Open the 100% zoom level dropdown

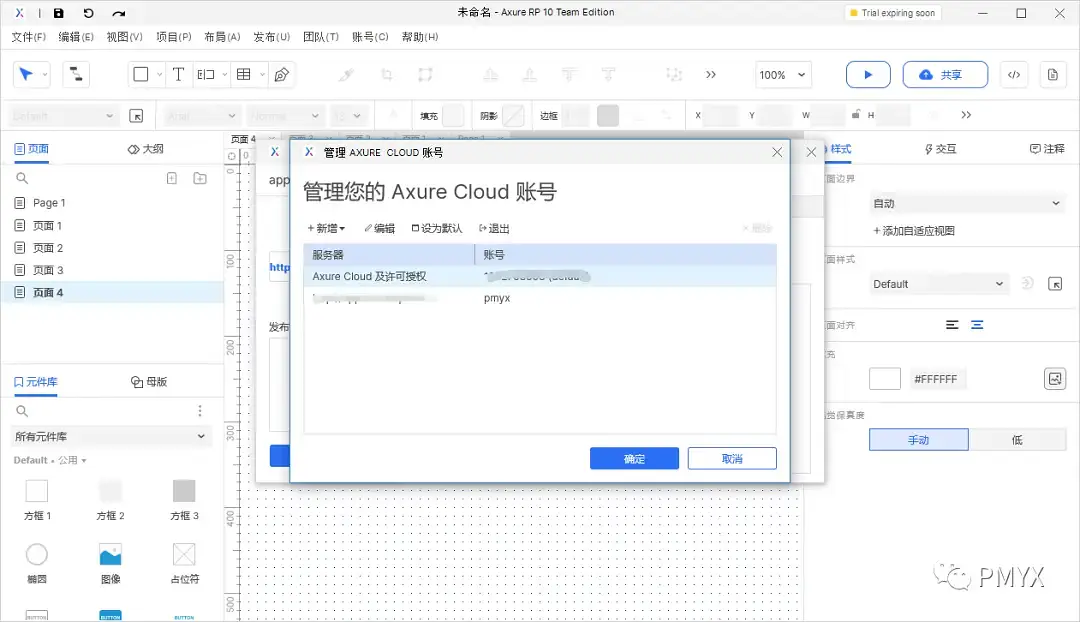(783, 74)
